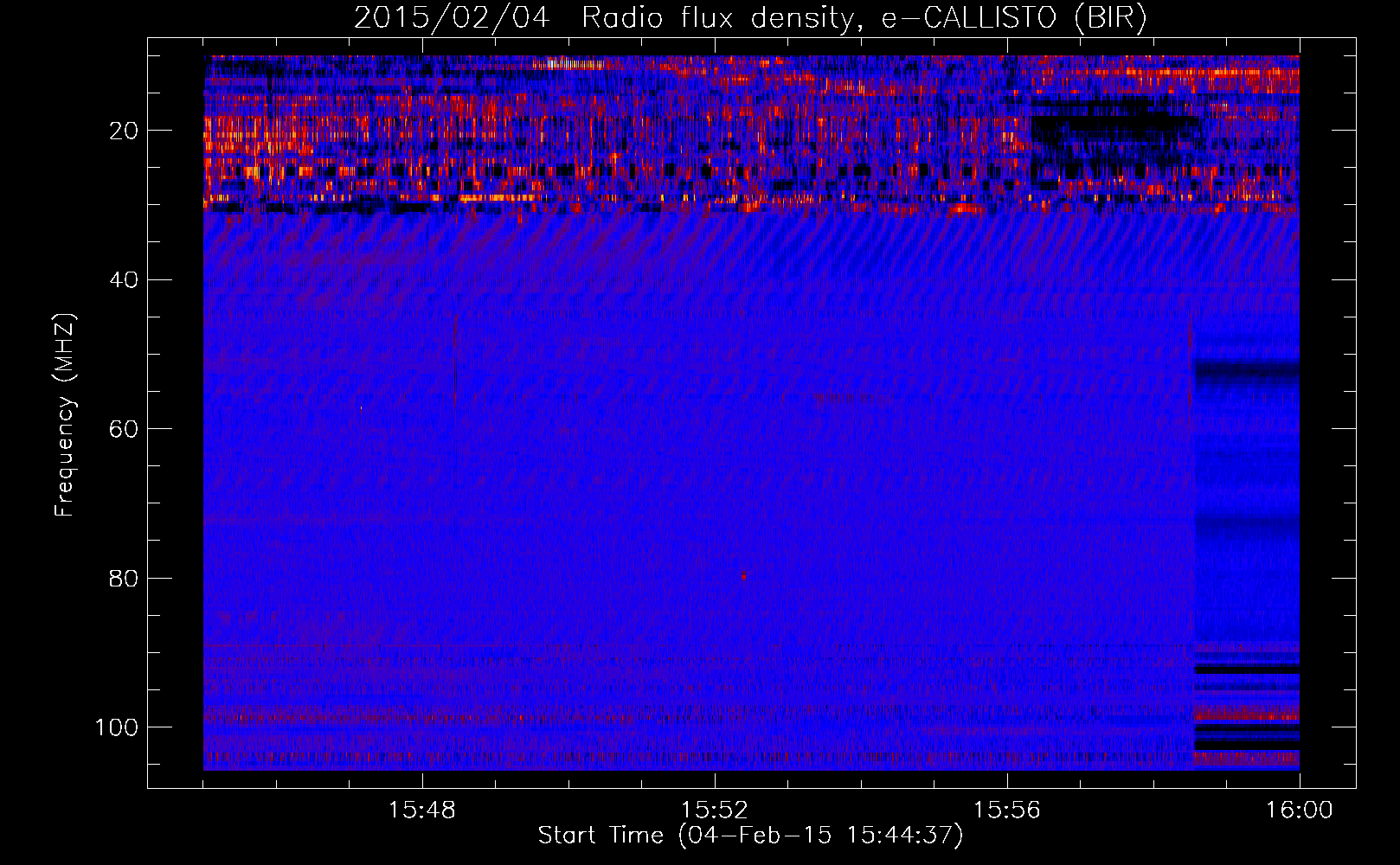Screen dimensions: 1400x865
Task: Click the 100 MHz frequency tick label
Action: [117, 727]
